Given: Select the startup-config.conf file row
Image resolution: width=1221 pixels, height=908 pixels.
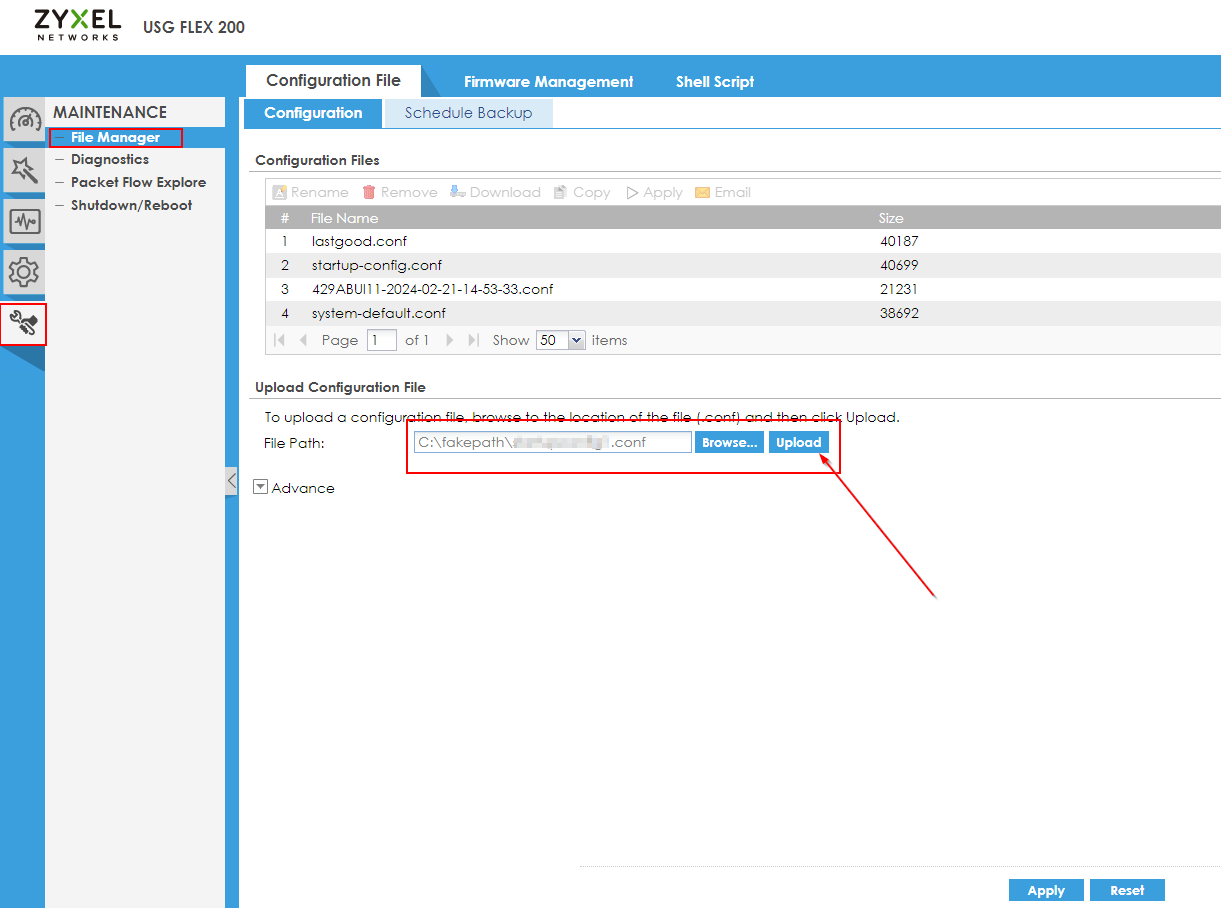Looking at the screenshot, I should pos(376,265).
